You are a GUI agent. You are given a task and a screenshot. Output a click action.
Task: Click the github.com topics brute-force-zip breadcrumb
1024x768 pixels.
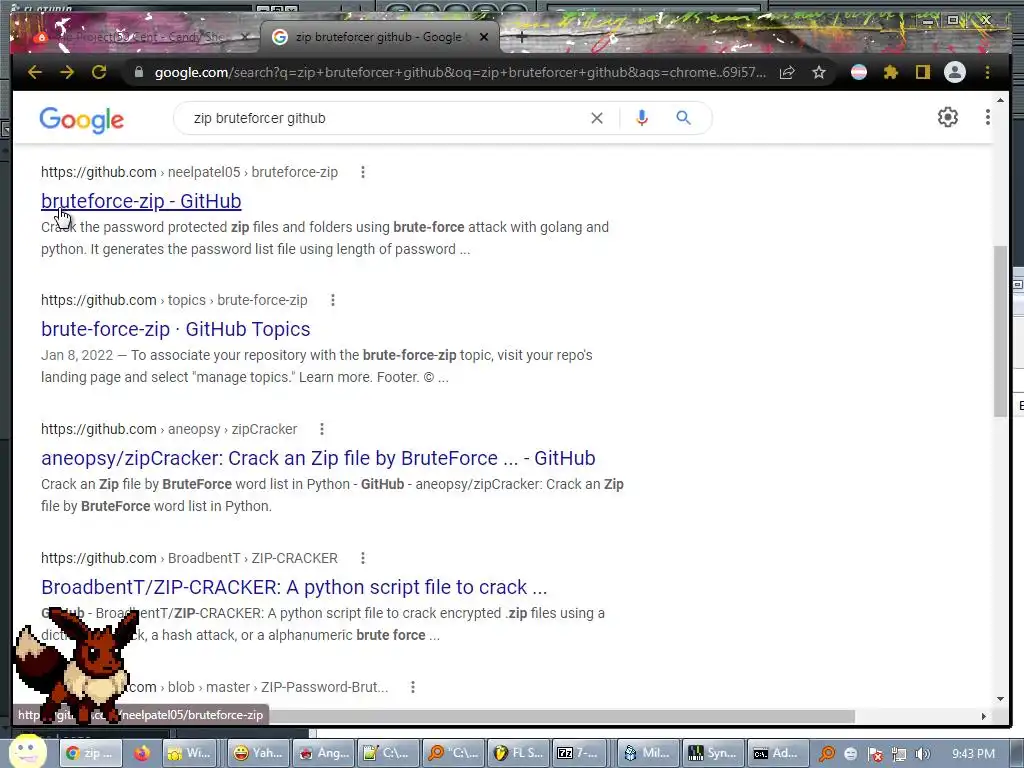tap(174, 300)
